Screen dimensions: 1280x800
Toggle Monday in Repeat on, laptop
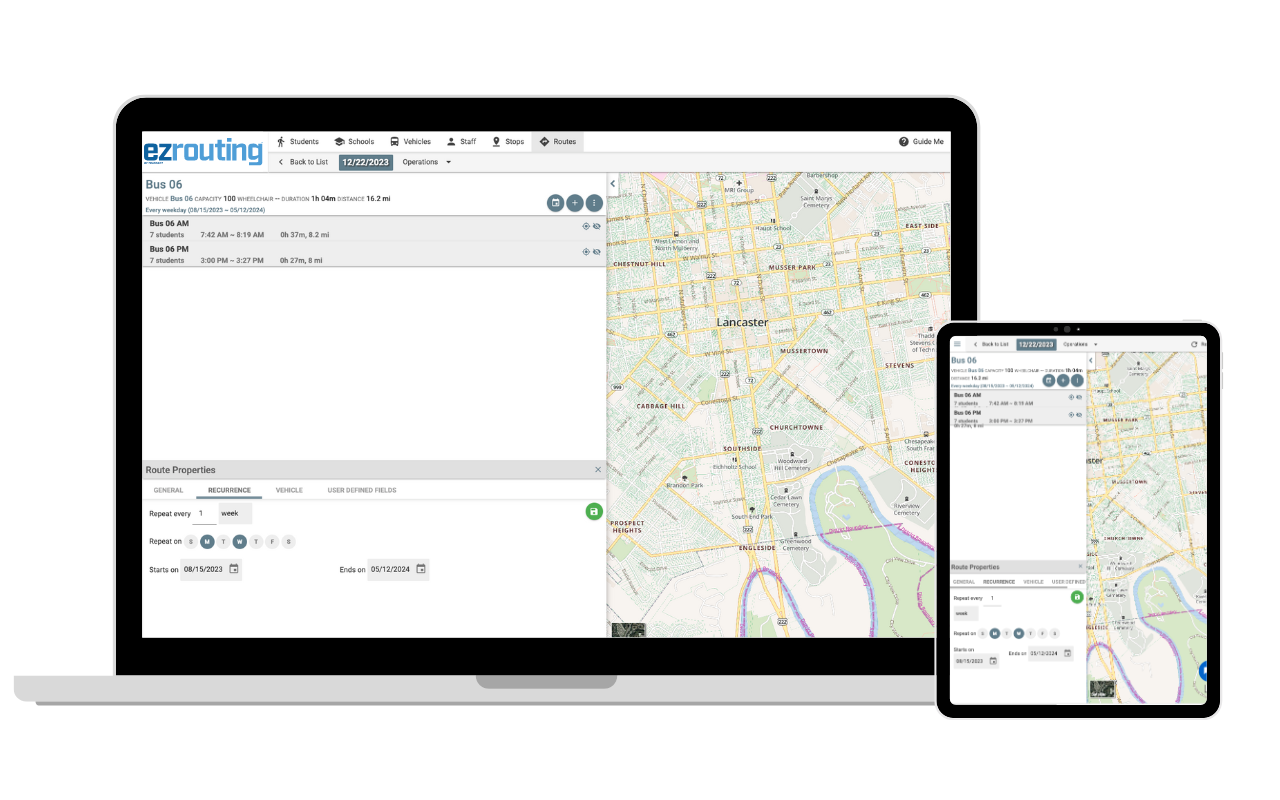pos(207,542)
